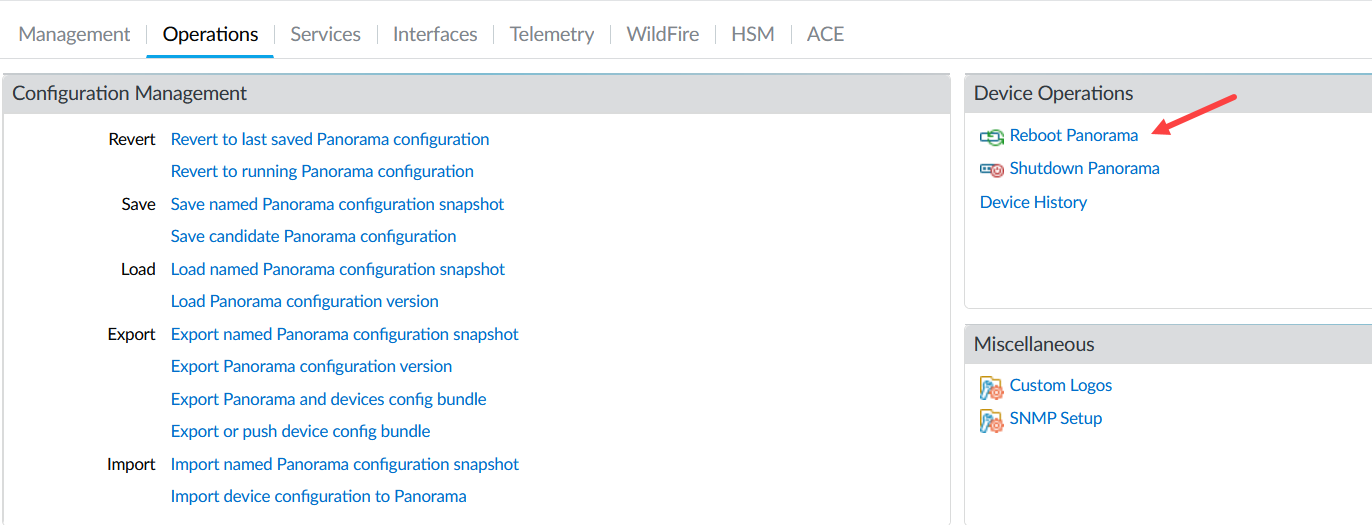Open the WildFire tab
Image resolution: width=1372 pixels, height=525 pixels.
pyautogui.click(x=663, y=34)
